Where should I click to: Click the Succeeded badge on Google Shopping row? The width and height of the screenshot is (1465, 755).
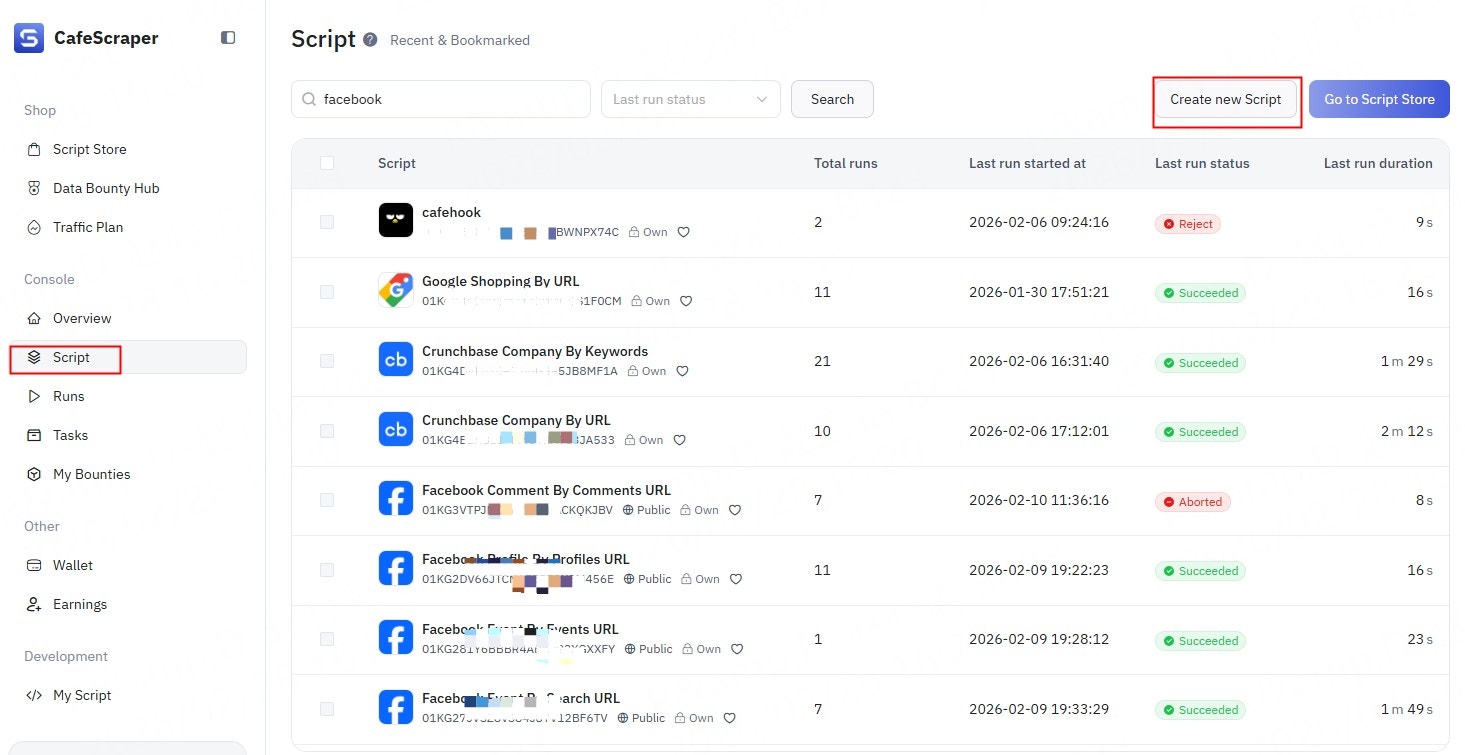point(1200,293)
